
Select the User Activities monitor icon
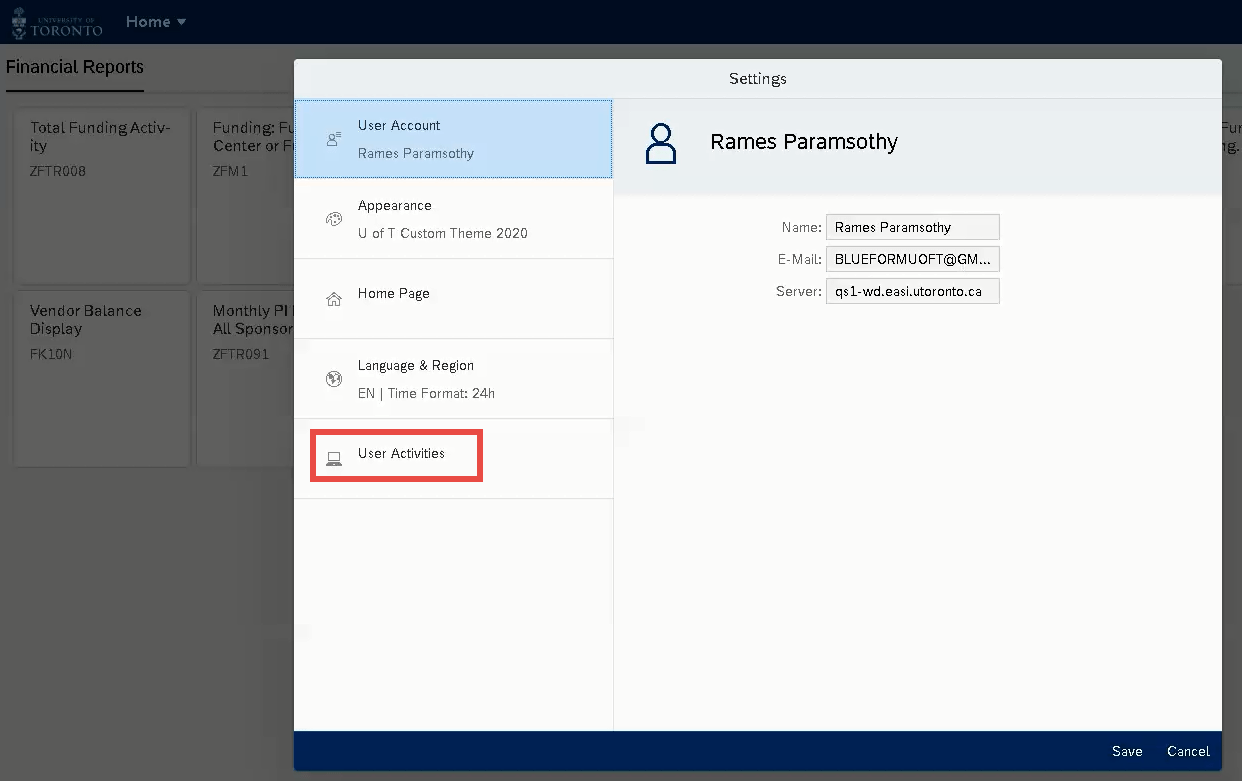[x=333, y=454]
